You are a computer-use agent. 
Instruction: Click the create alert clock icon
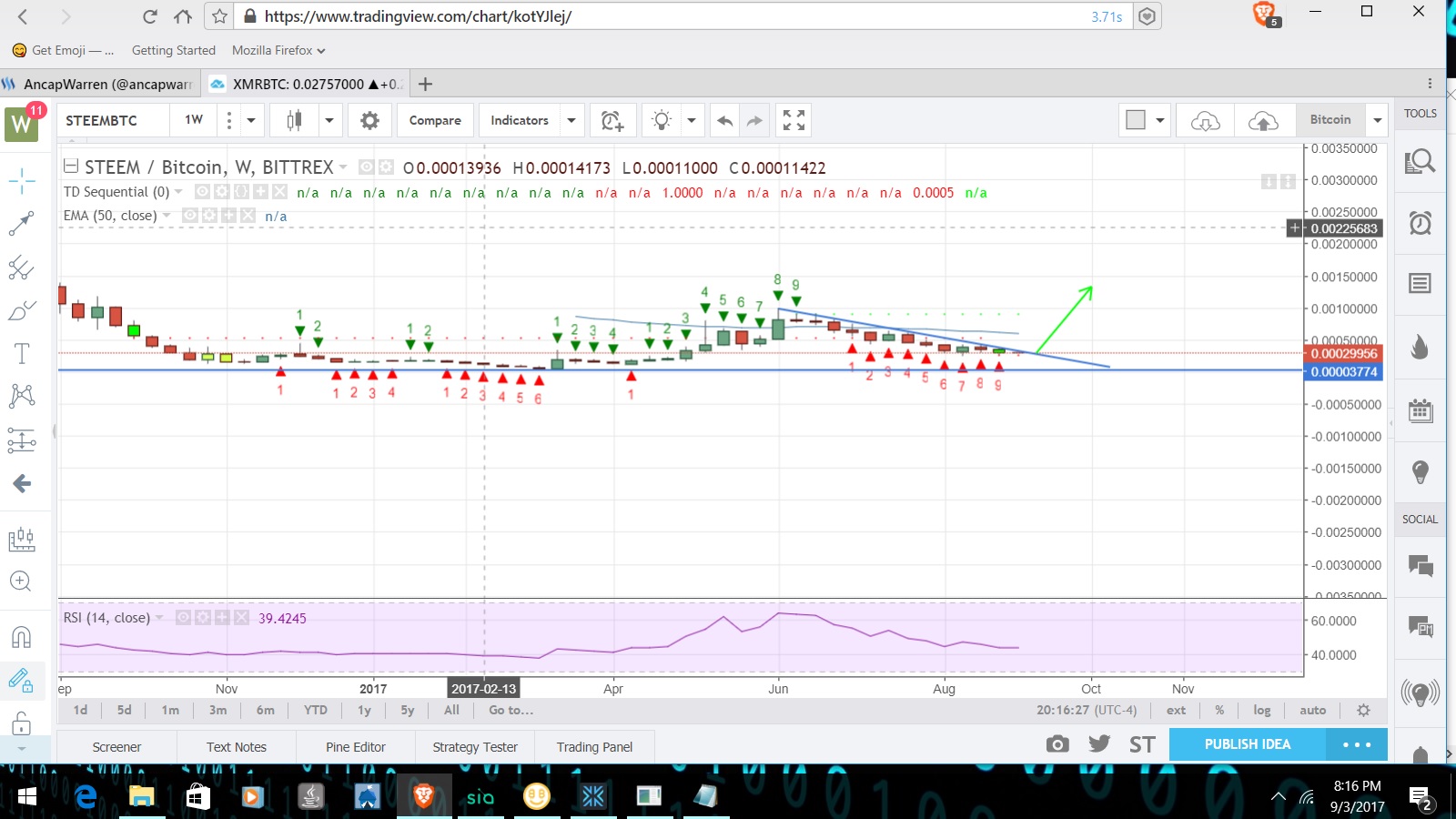[612, 120]
